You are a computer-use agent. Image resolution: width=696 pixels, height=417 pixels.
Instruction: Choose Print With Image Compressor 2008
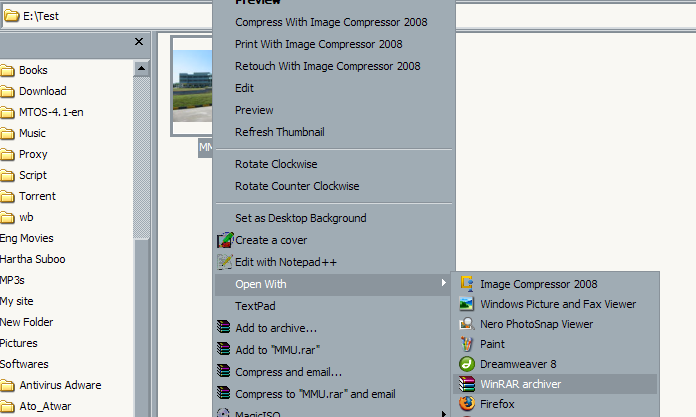point(318,44)
